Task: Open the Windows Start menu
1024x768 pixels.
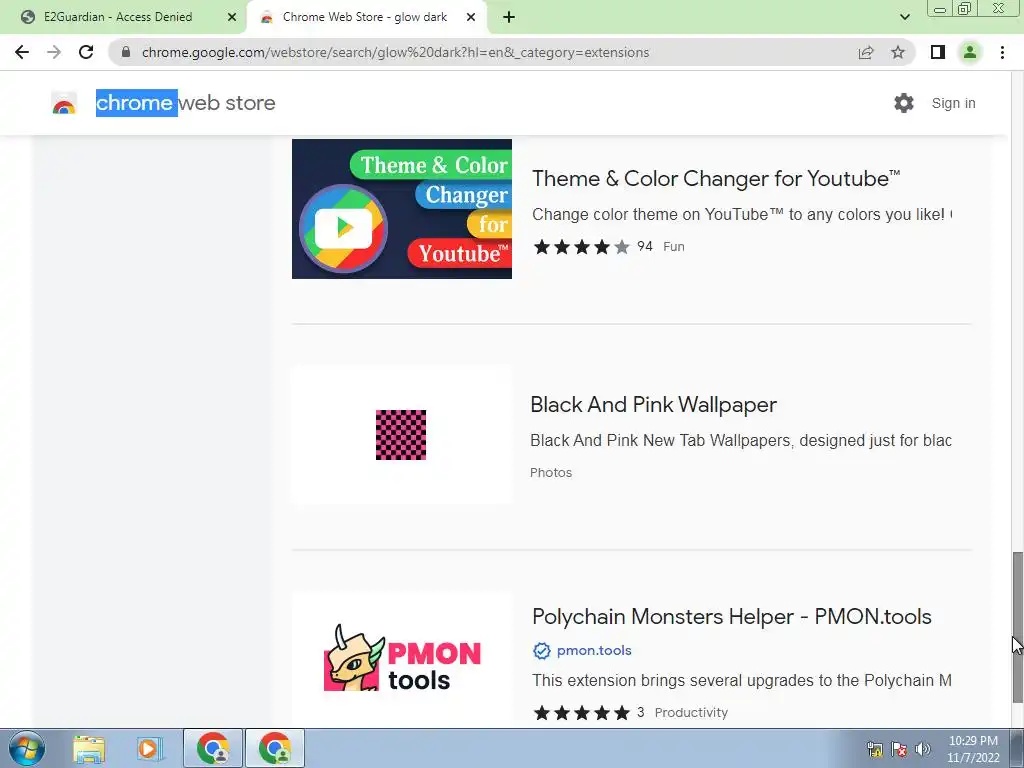Action: (x=27, y=748)
